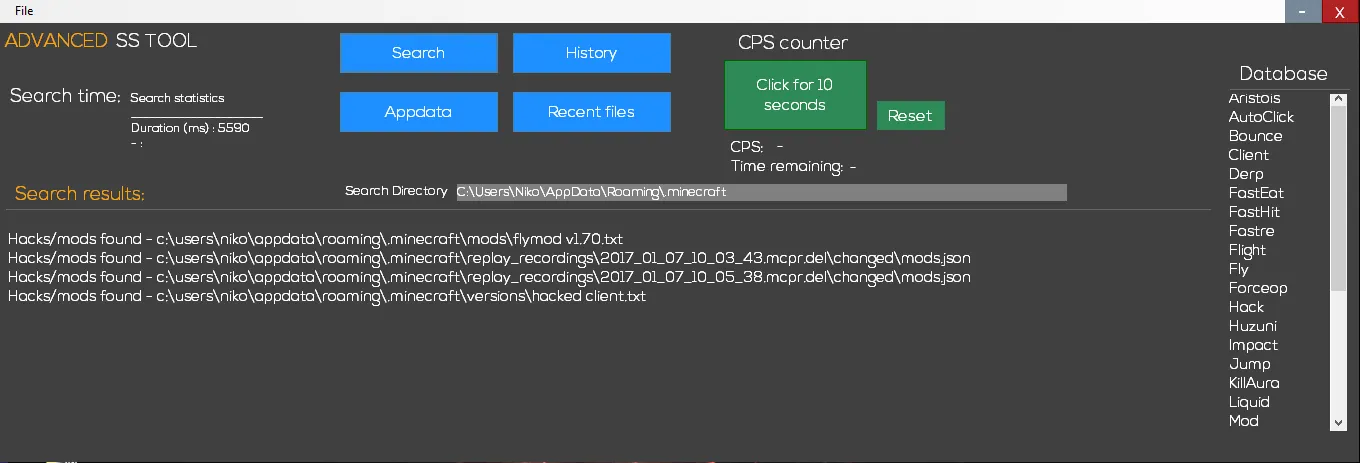Minimize the SS Tool window
Screen dimensions: 1360x463
(1302, 11)
